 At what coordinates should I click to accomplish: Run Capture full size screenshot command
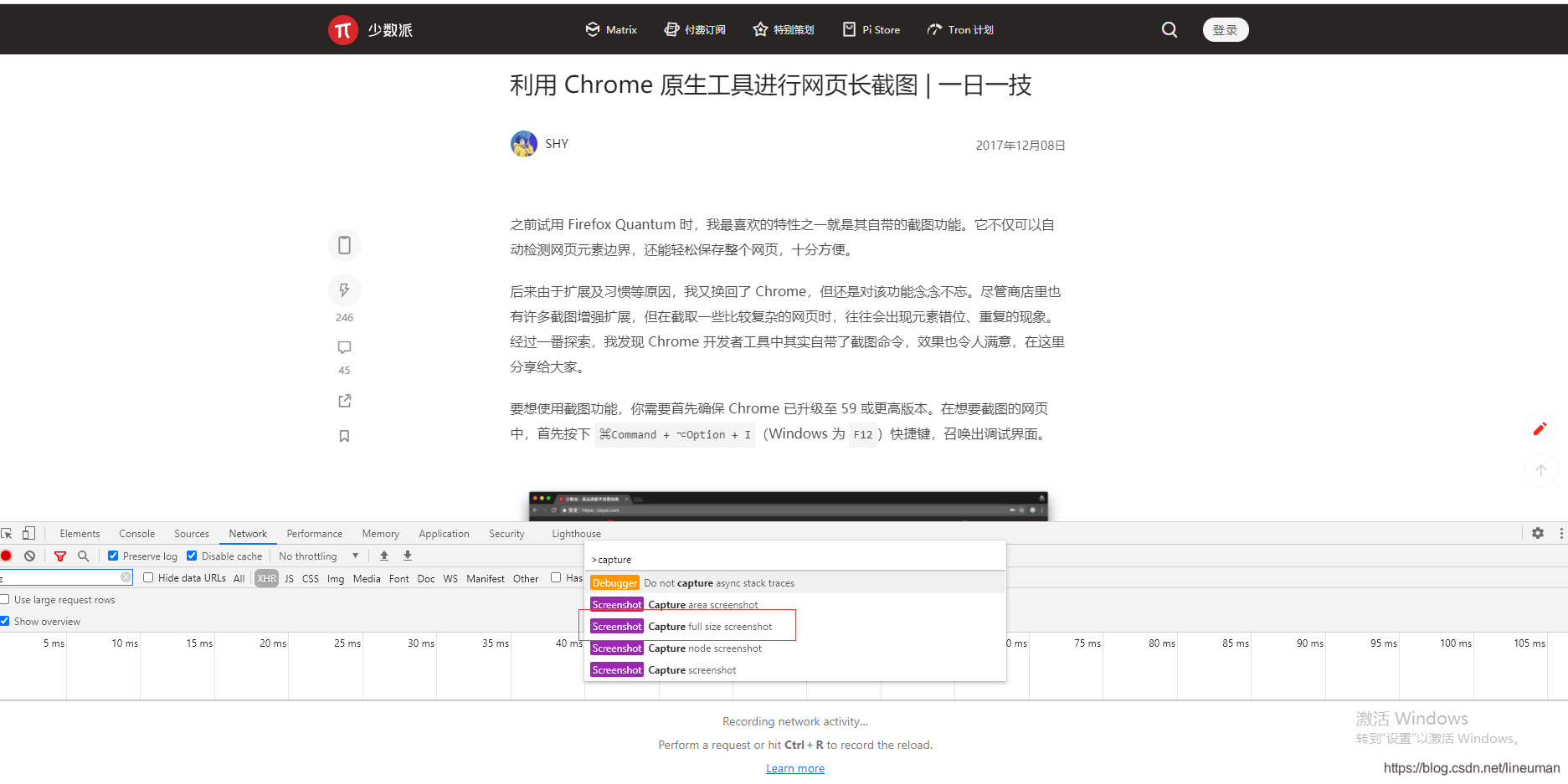pyautogui.click(x=795, y=627)
